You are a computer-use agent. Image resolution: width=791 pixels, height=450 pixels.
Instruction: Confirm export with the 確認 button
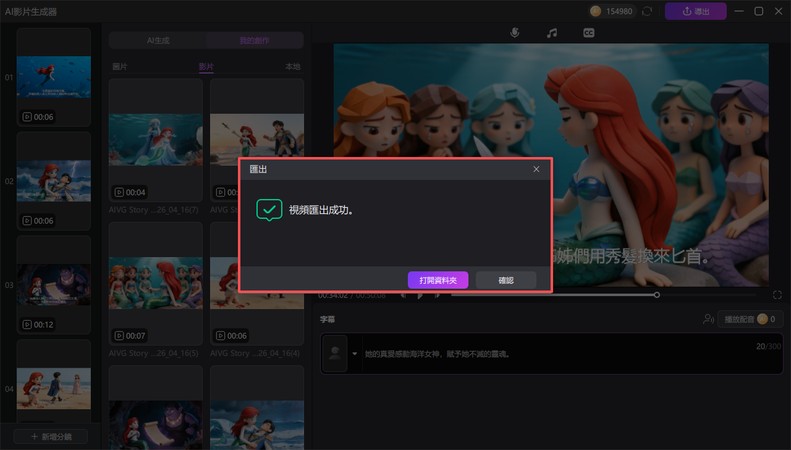click(505, 280)
